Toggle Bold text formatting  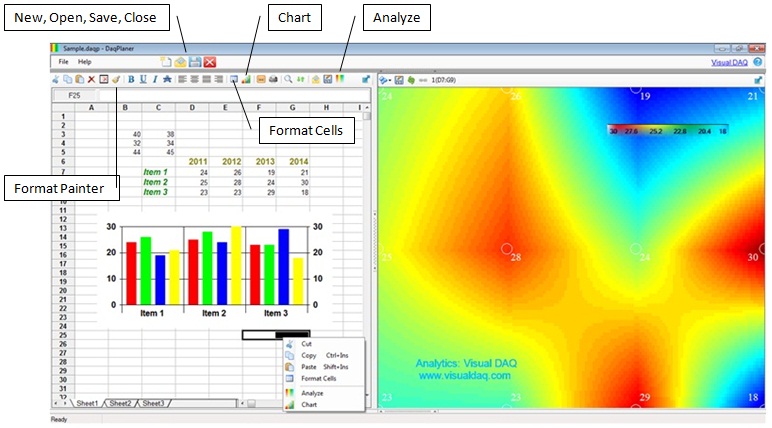tap(130, 79)
